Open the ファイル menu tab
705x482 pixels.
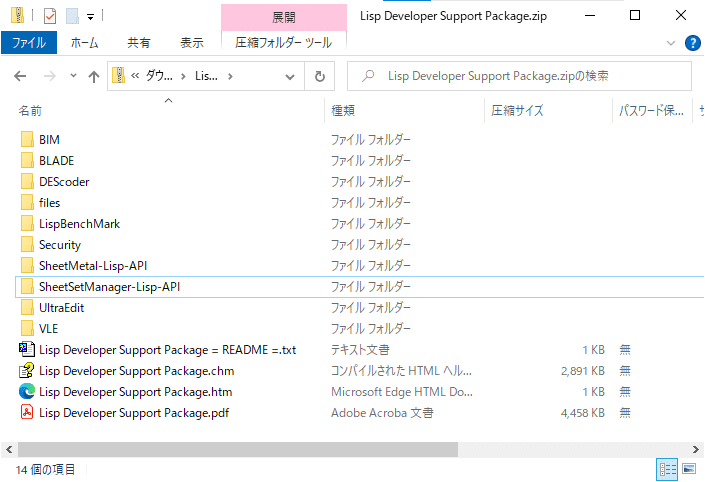click(29, 43)
